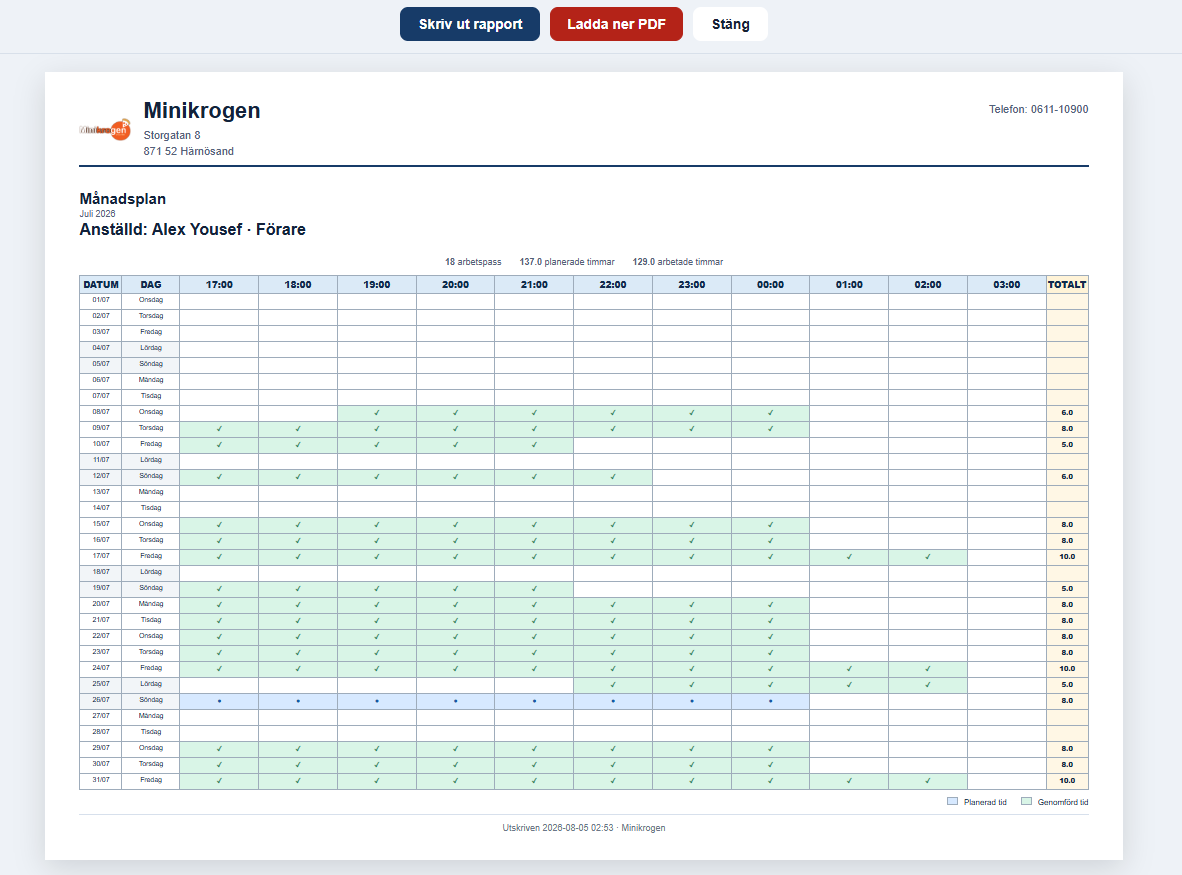Click checkmark at 19:00 on 08/07
The height and width of the screenshot is (875, 1182).
[377, 413]
